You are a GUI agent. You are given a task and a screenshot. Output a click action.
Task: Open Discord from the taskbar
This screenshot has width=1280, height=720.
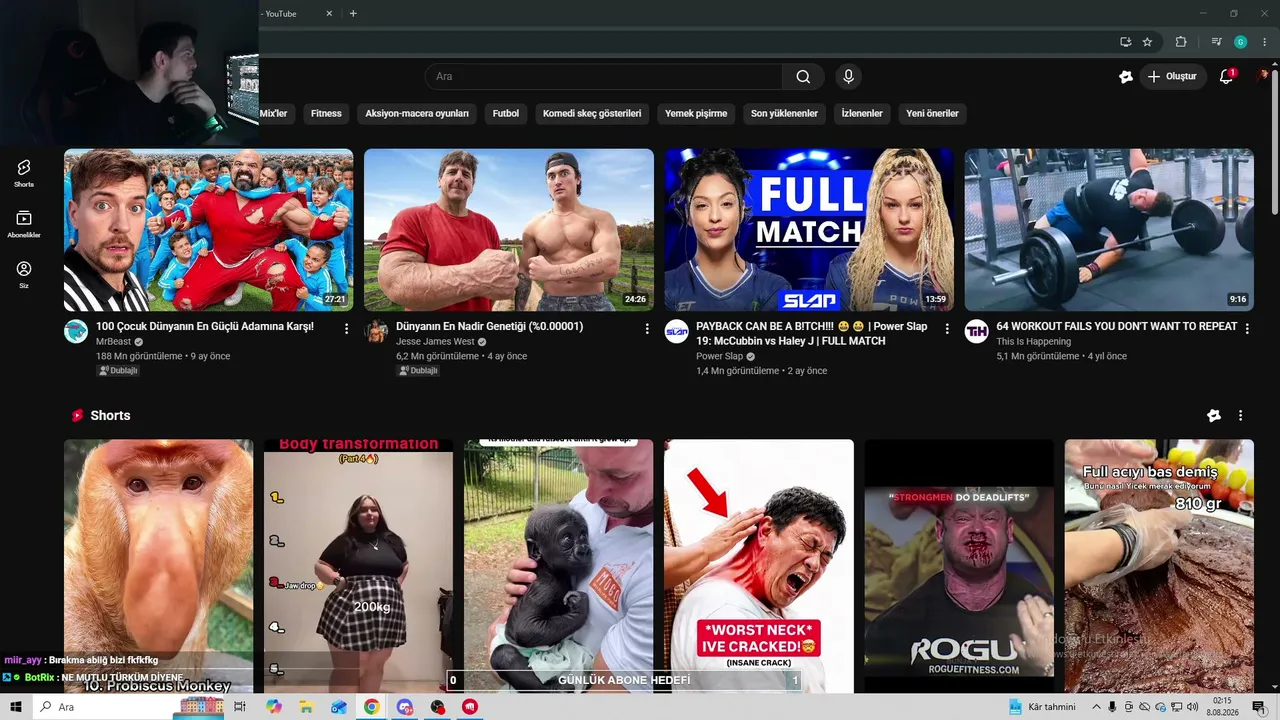[404, 707]
